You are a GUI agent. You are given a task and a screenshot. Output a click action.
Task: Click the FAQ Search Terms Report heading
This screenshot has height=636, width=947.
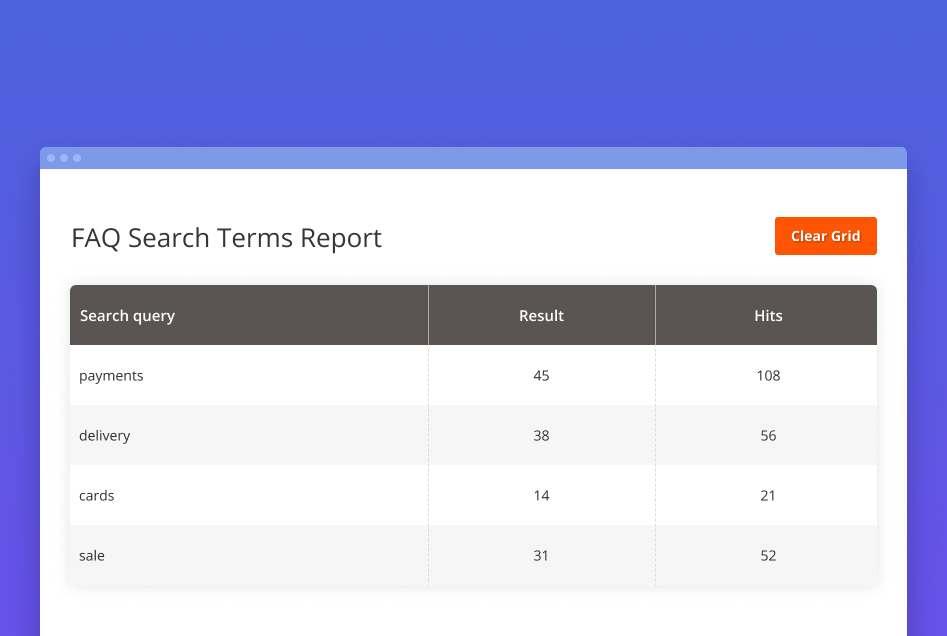(226, 238)
